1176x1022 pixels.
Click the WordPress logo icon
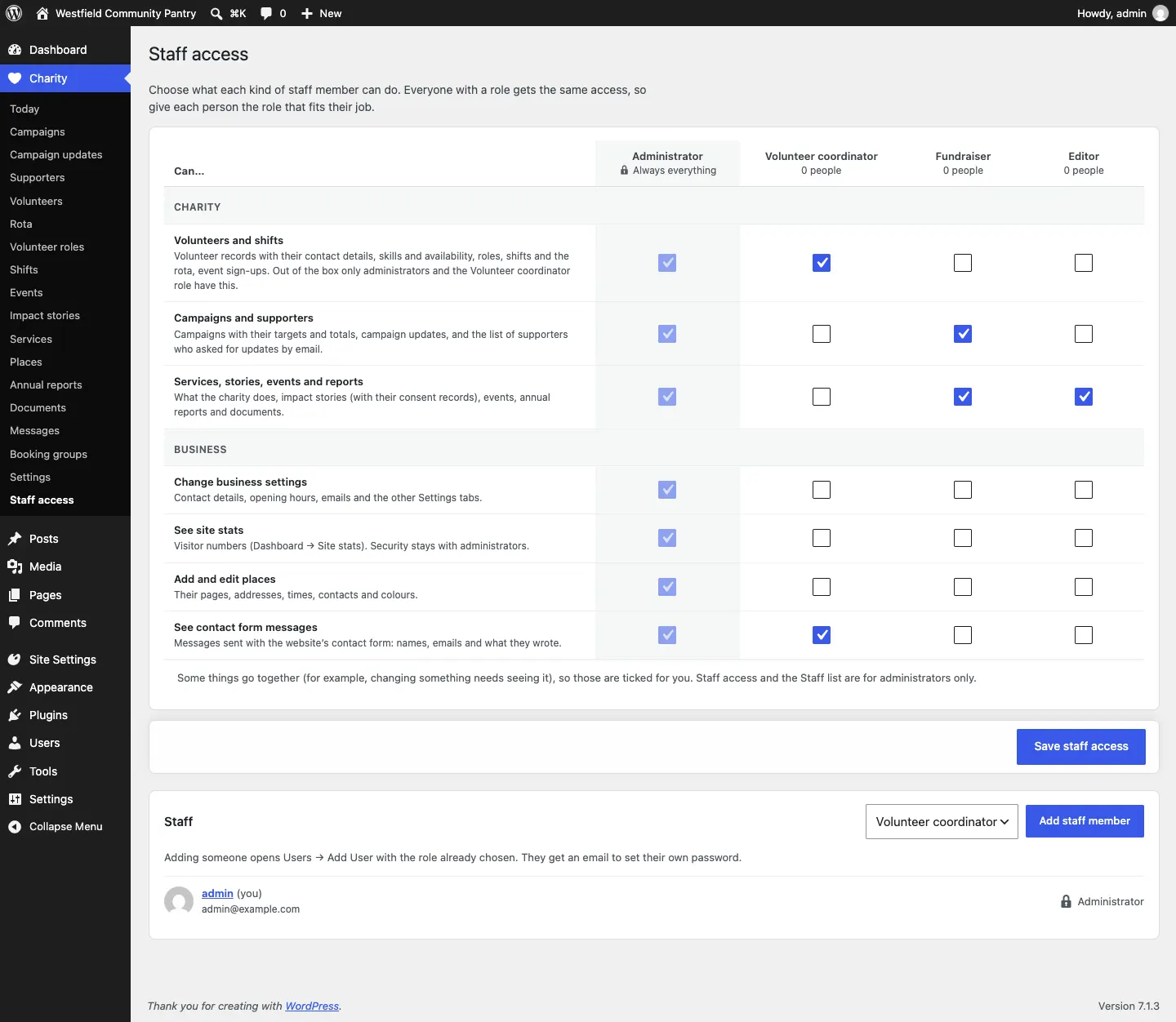14,13
